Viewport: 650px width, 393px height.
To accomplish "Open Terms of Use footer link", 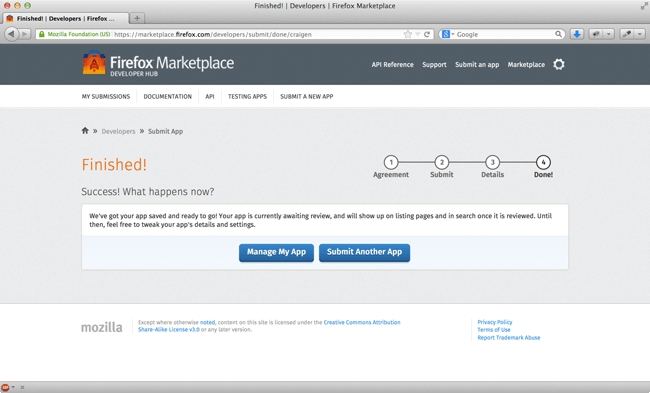I will (494, 330).
